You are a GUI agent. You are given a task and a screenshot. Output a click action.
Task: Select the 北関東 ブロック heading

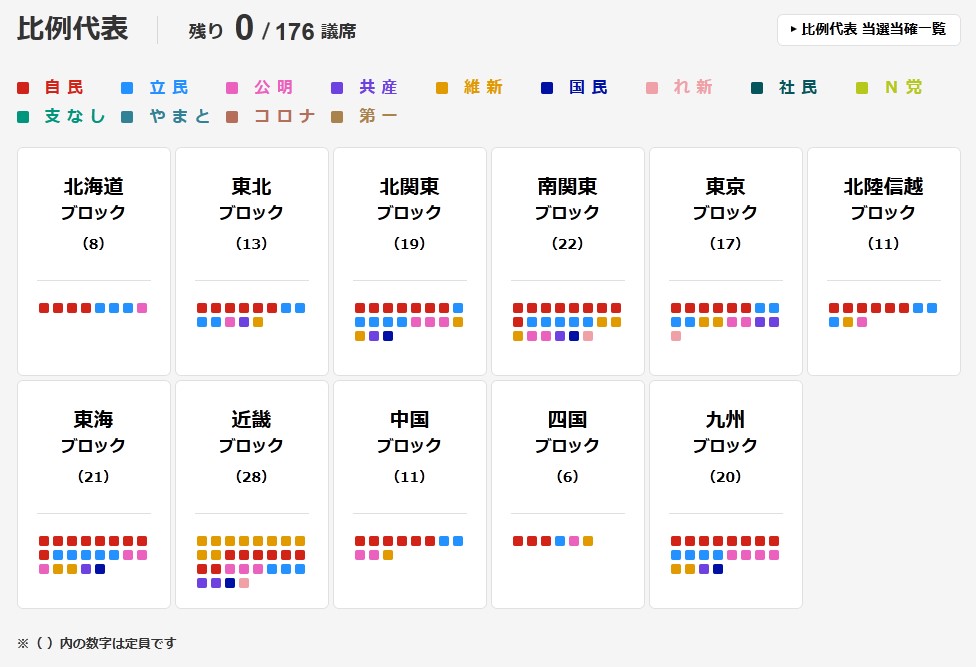coord(409,199)
